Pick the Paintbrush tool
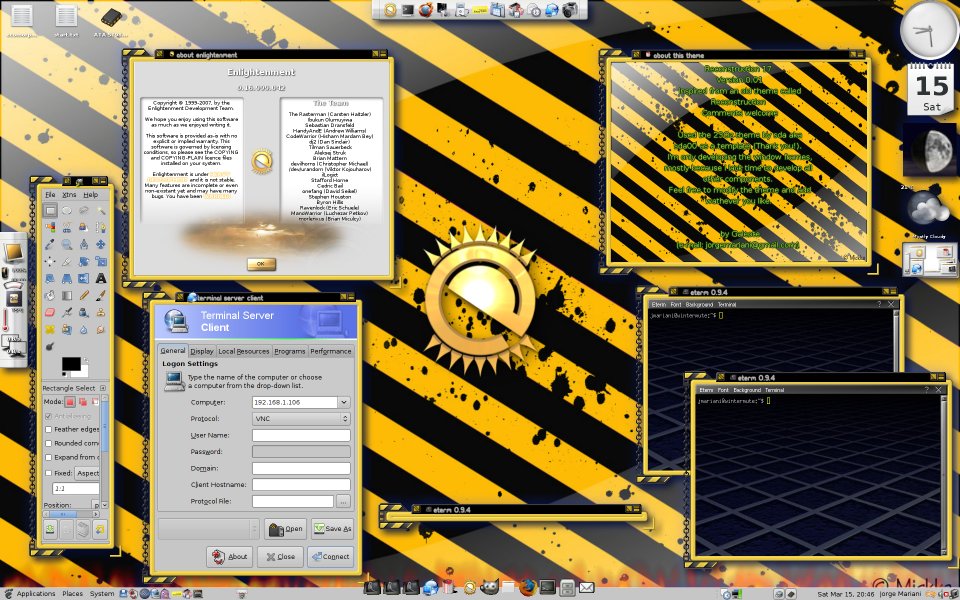This screenshot has height=600, width=960. (101, 296)
